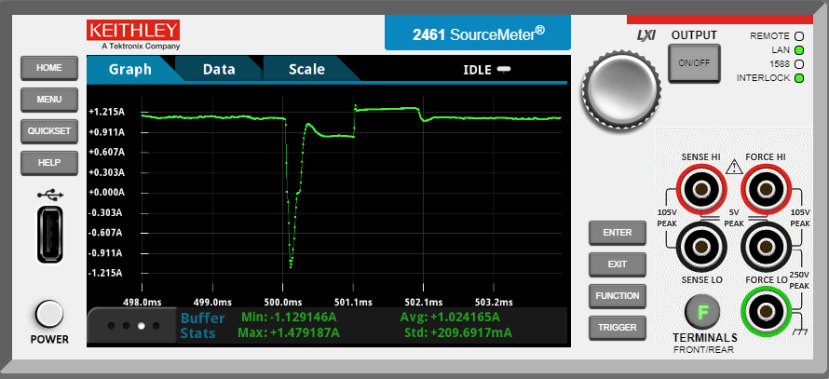Click the swipe page indicator dots
Screen dimensions: 829x379
click(133, 326)
